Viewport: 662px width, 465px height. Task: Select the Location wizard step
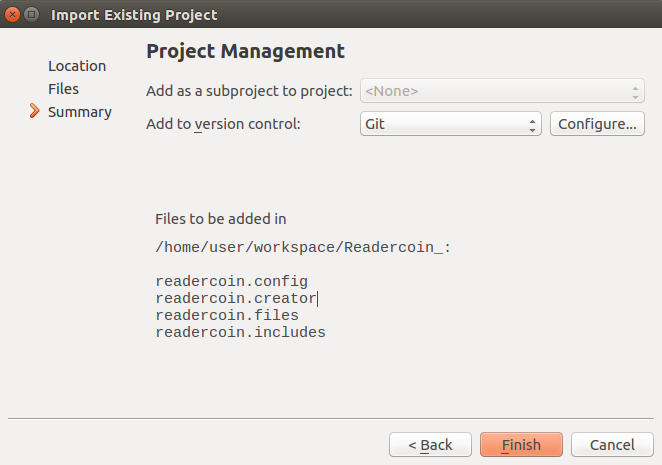coord(77,66)
